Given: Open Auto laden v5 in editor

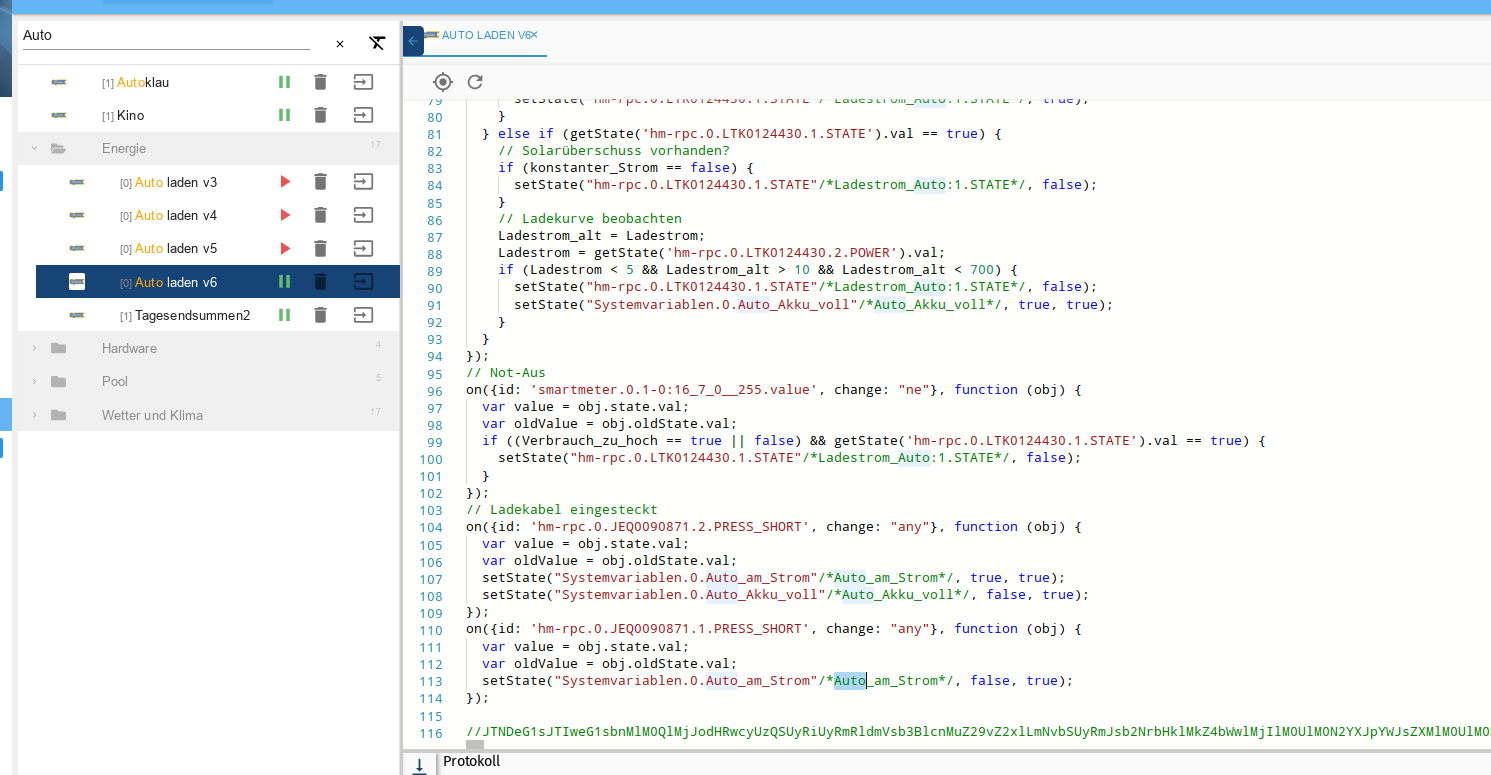Looking at the screenshot, I should 363,248.
